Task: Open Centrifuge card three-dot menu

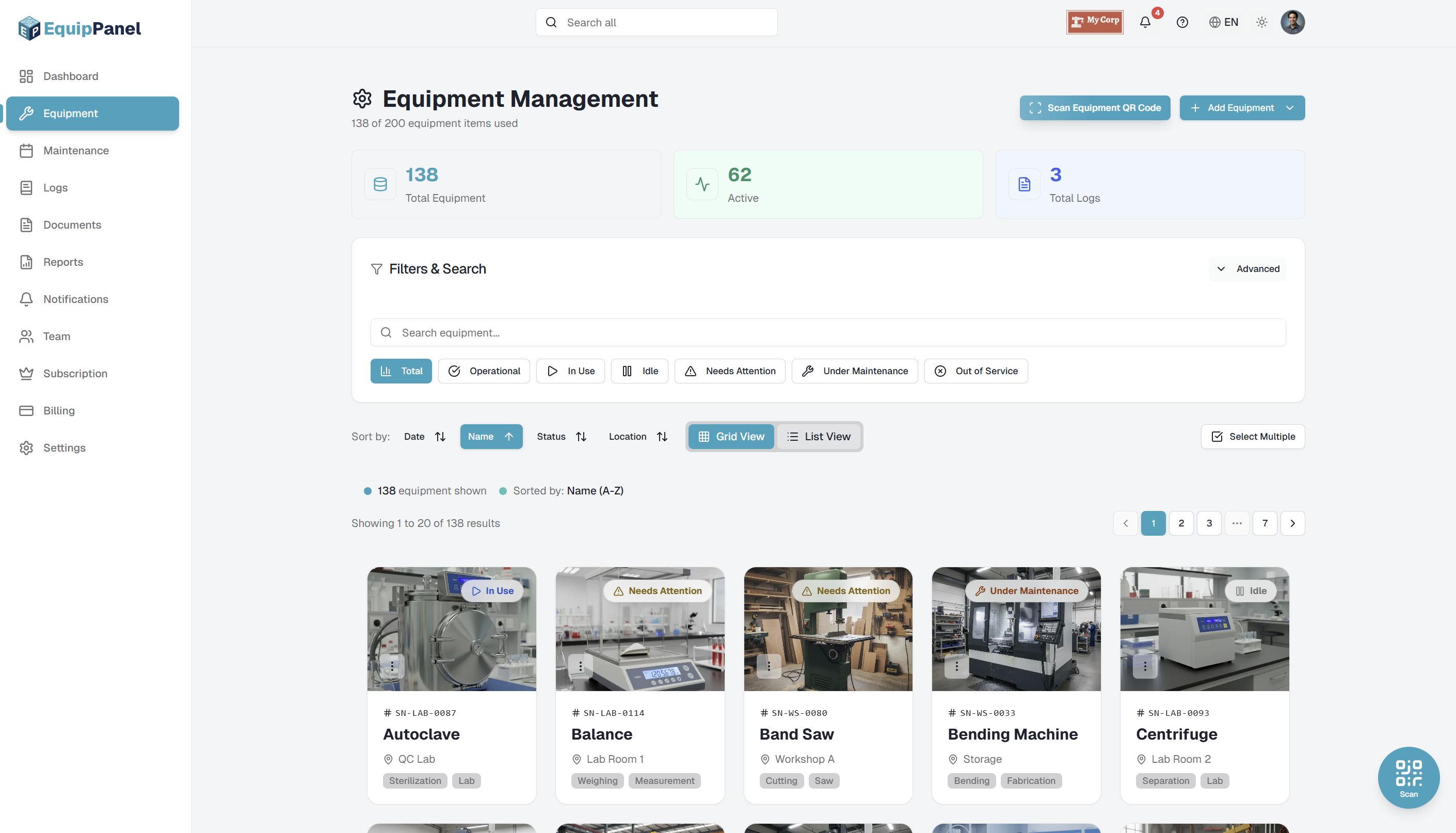Action: pyautogui.click(x=1145, y=666)
